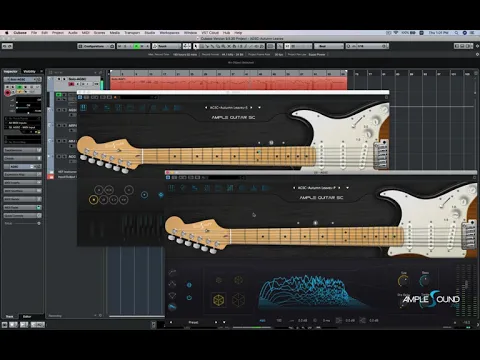
Task: Click the Preset label in the FX panel
Action: [193, 322]
